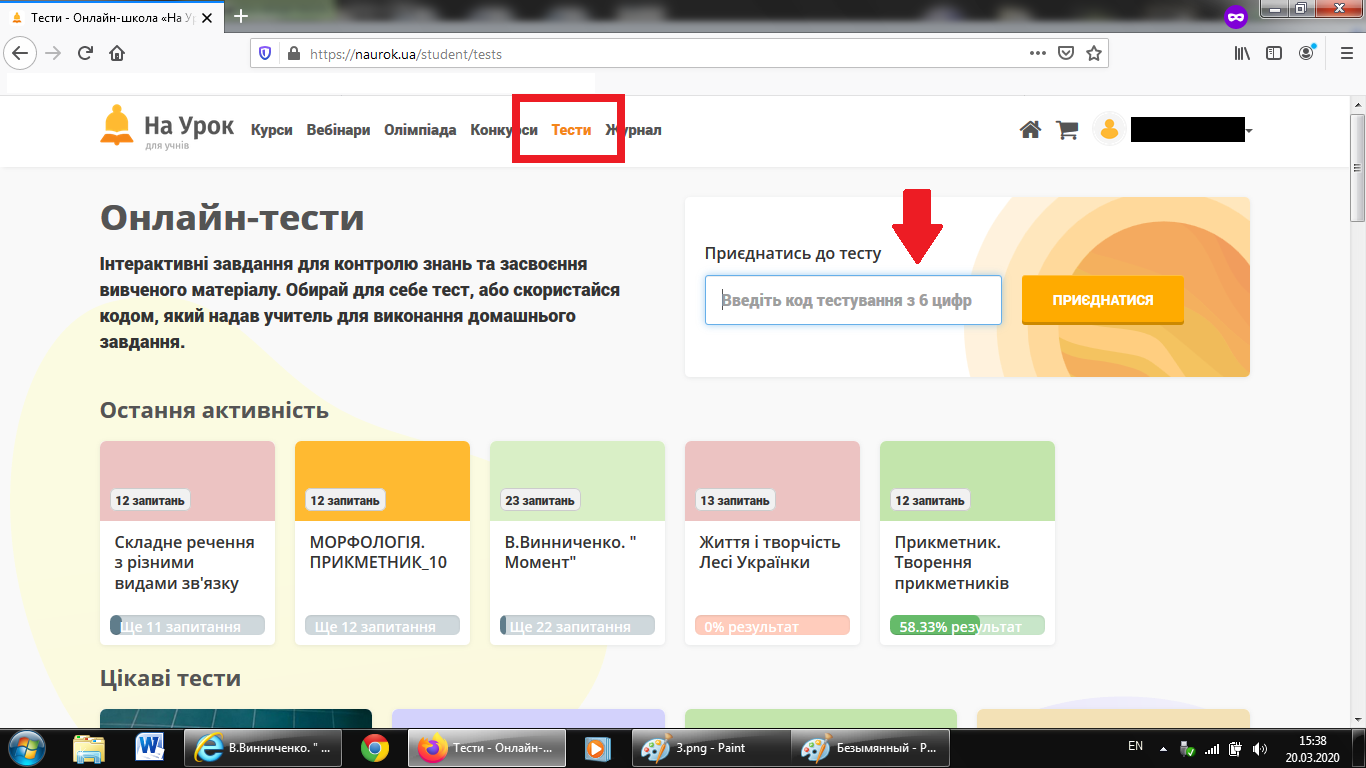The height and width of the screenshot is (768, 1366).
Task: Click the Цікаві тести heading
Action: click(170, 678)
